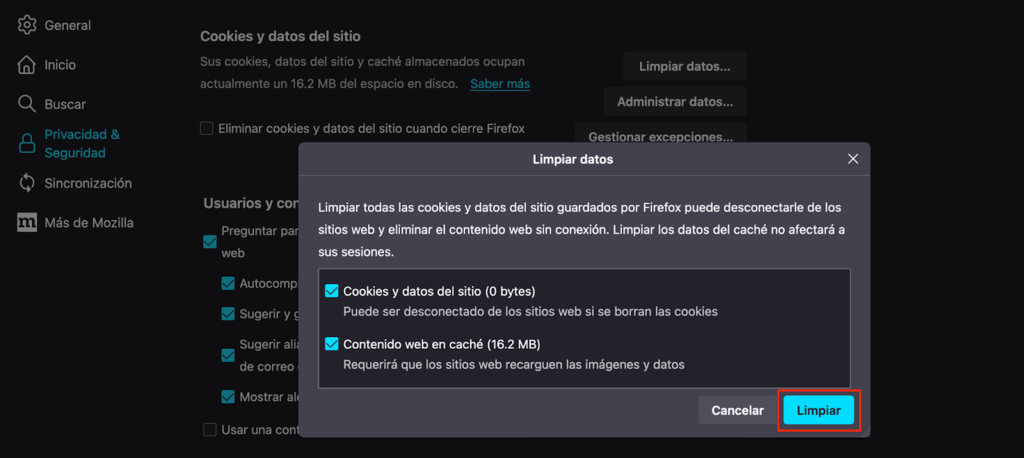Open Inicio via the home icon
This screenshot has width=1024, height=458.
(27, 65)
